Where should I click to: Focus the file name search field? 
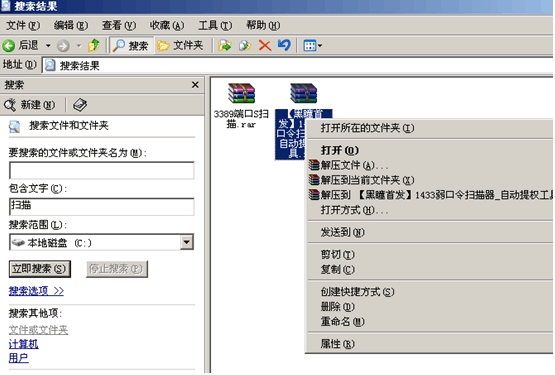[102, 170]
